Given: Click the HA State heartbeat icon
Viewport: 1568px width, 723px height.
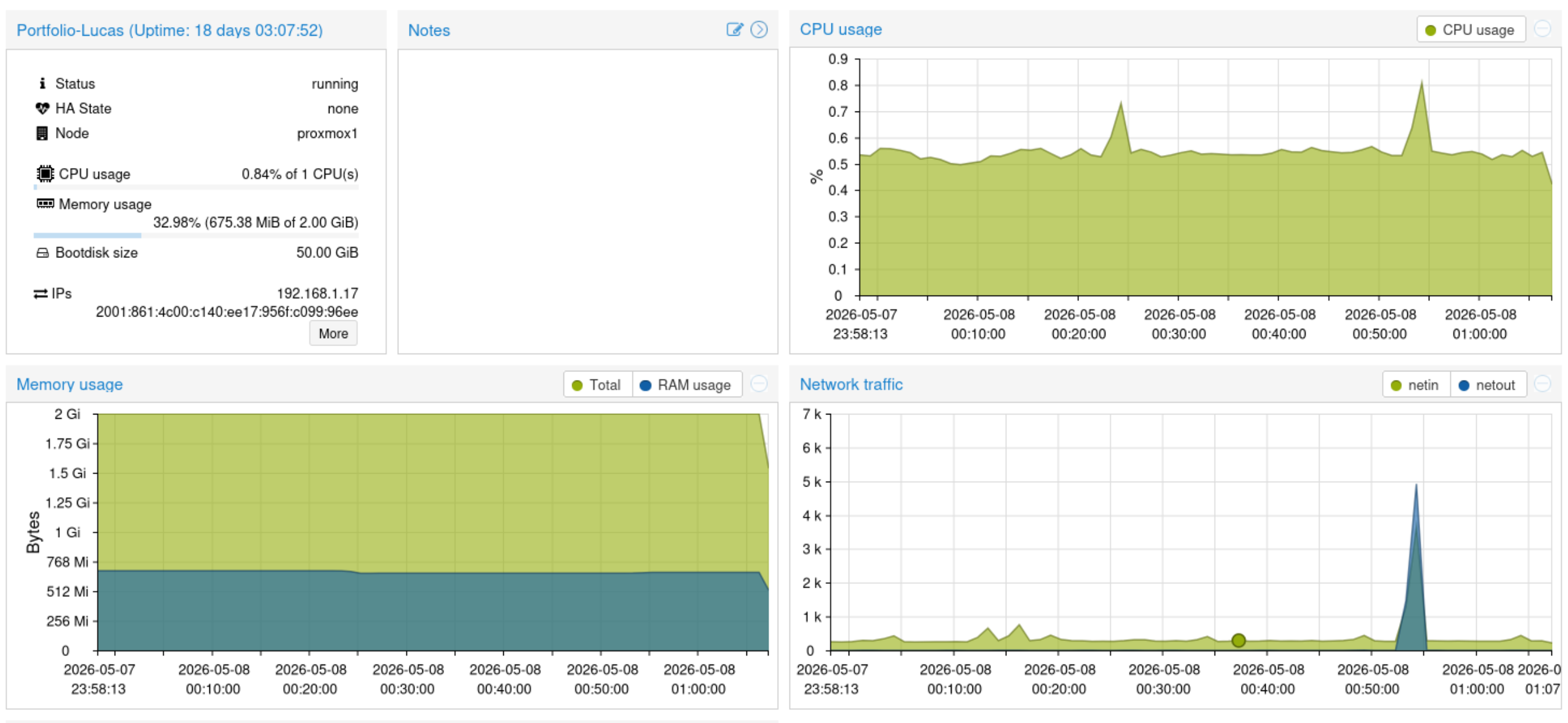Looking at the screenshot, I should (x=42, y=108).
